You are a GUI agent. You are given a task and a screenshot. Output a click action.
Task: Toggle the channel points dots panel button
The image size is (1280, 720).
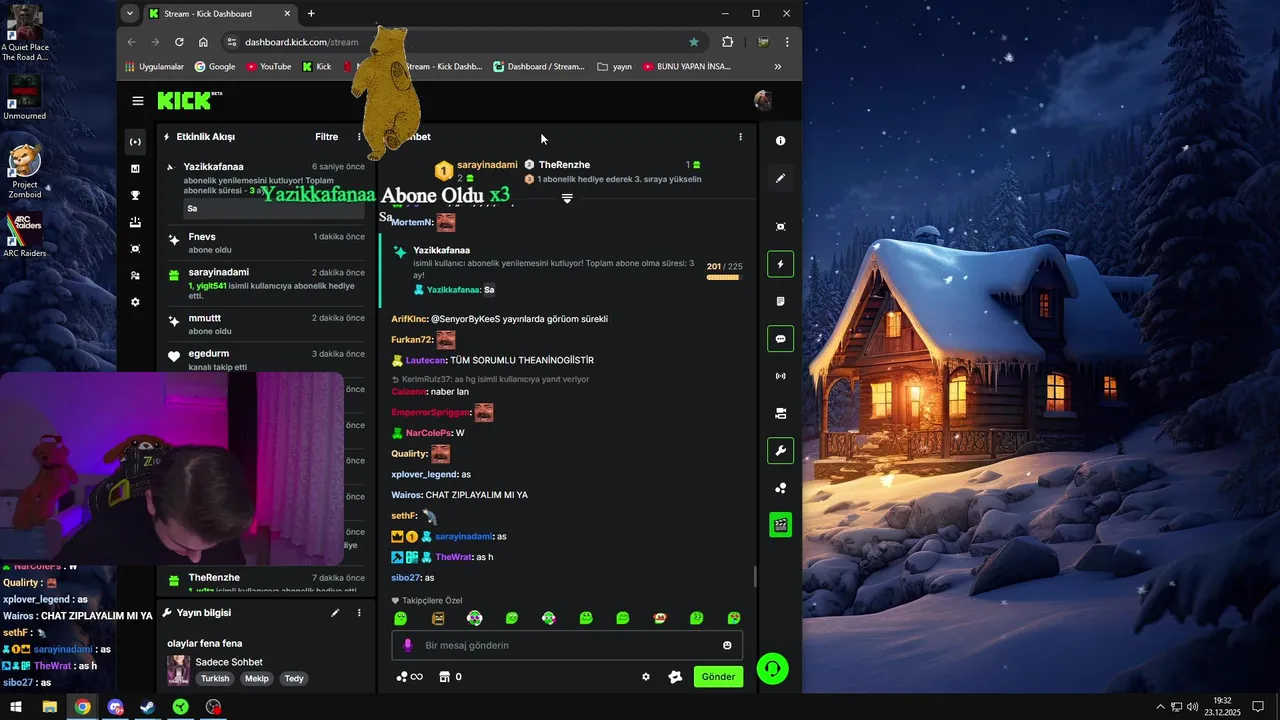click(x=781, y=488)
